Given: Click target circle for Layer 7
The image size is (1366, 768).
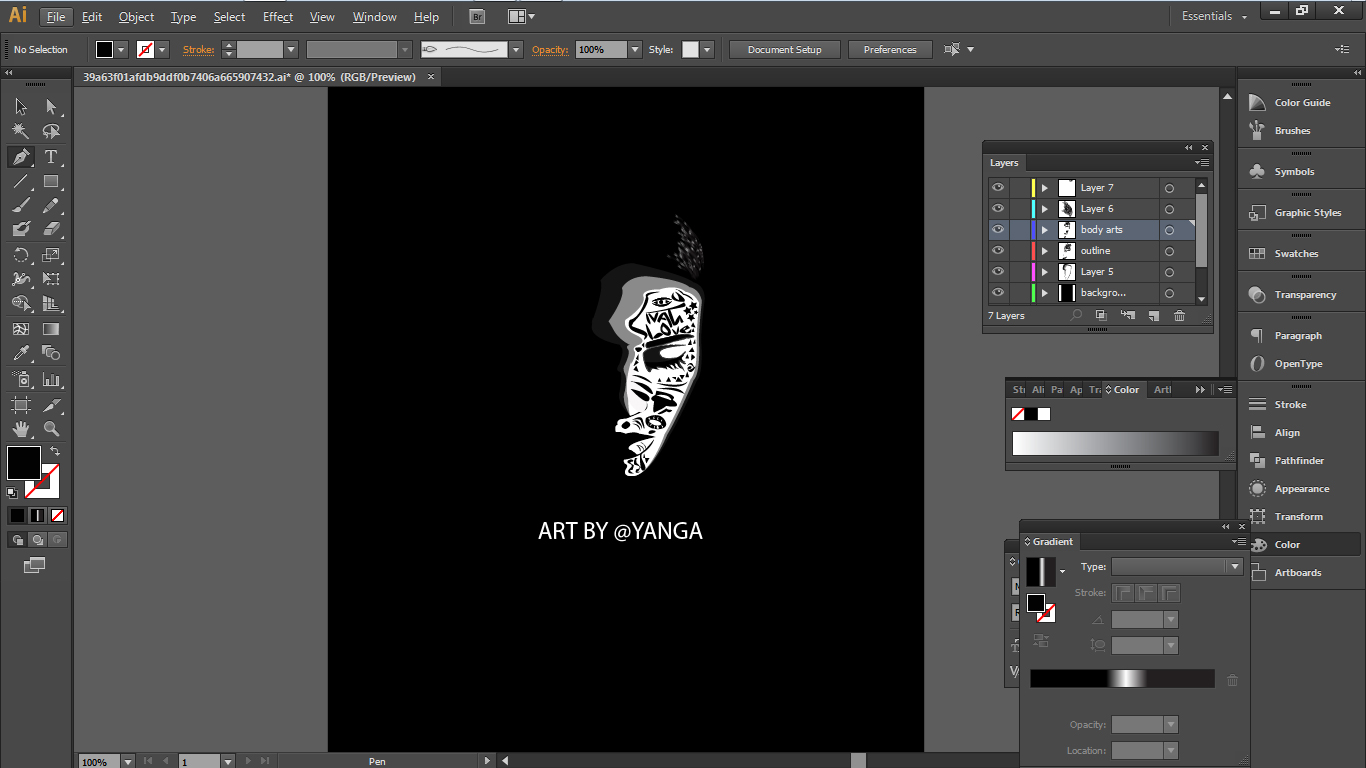Looking at the screenshot, I should point(1169,188).
